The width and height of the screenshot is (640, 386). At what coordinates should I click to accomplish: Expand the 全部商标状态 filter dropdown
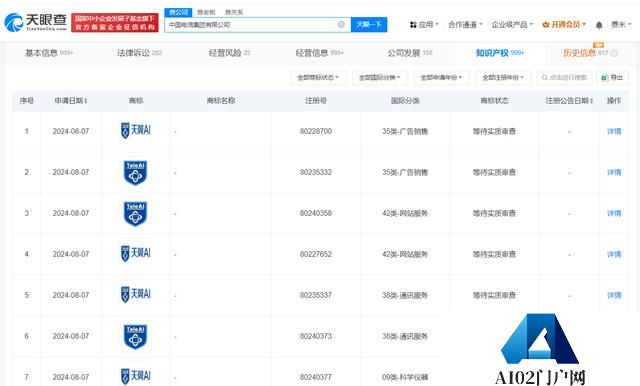(318, 78)
